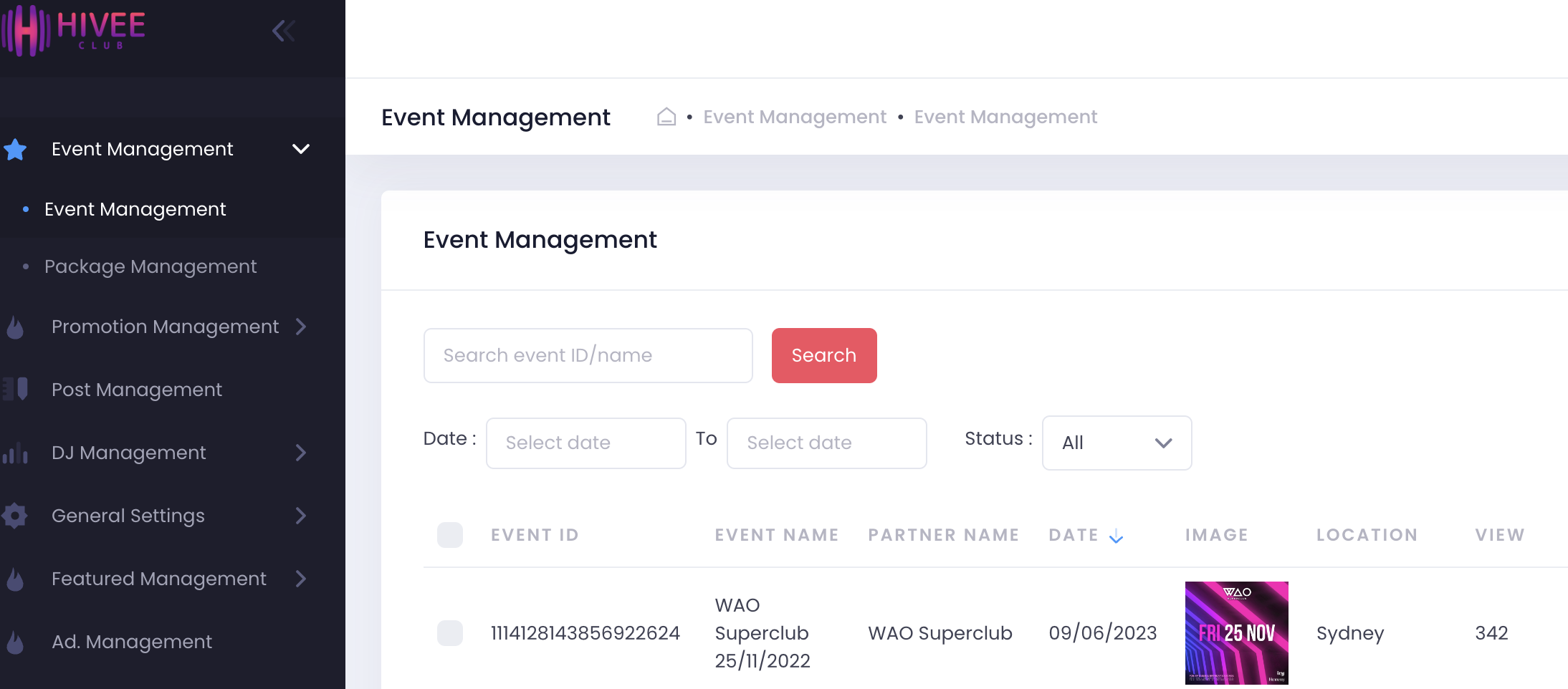The width and height of the screenshot is (1568, 689).
Task: Open the Status All dropdown
Action: [1117, 443]
